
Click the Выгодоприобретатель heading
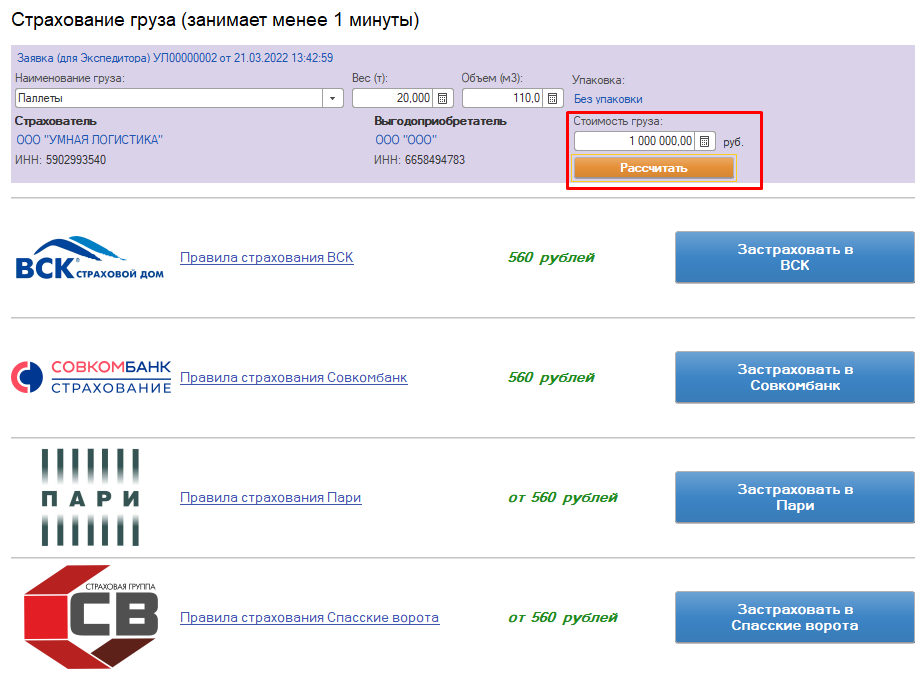click(441, 121)
